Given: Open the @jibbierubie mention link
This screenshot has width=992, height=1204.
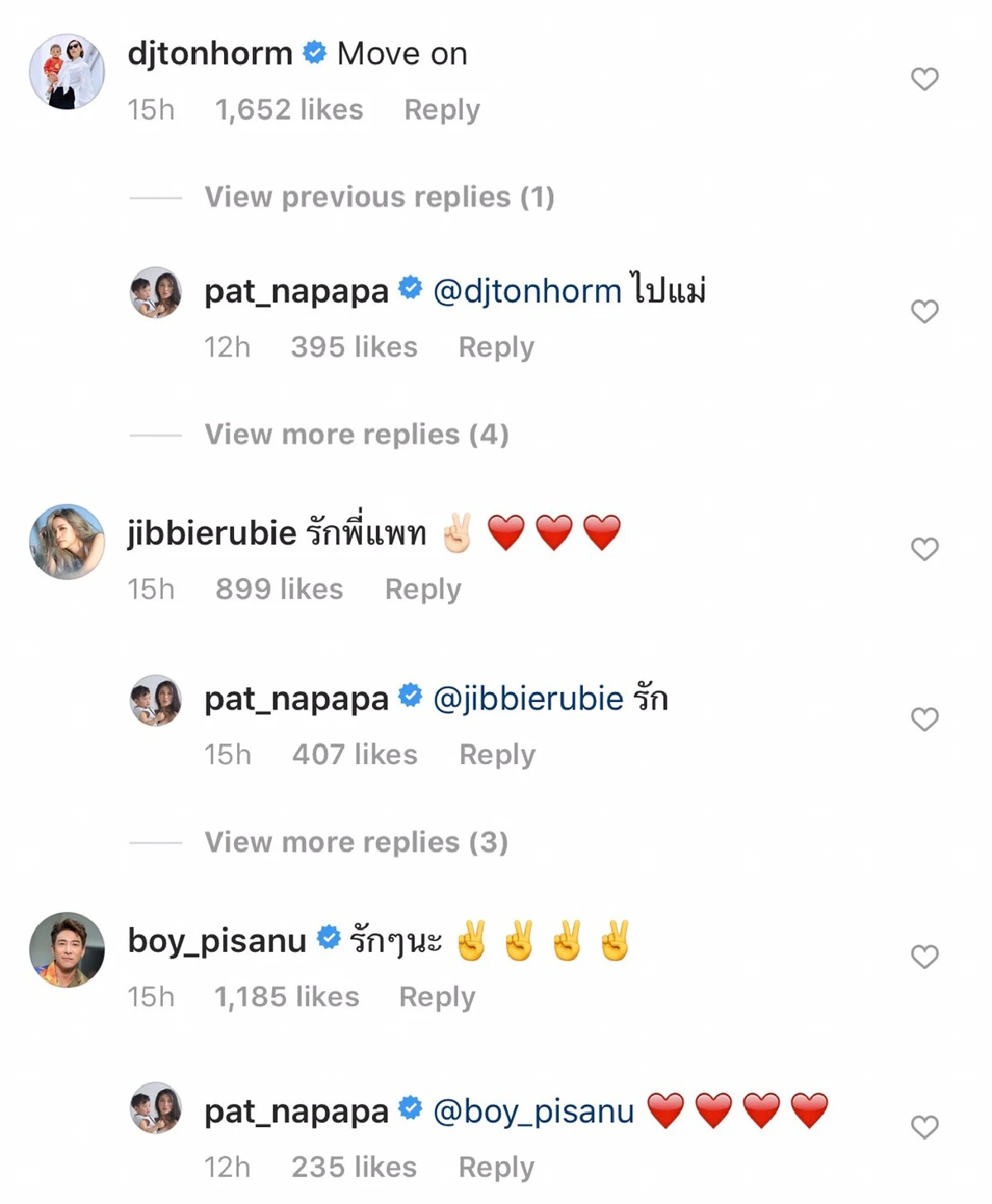Looking at the screenshot, I should [527, 699].
